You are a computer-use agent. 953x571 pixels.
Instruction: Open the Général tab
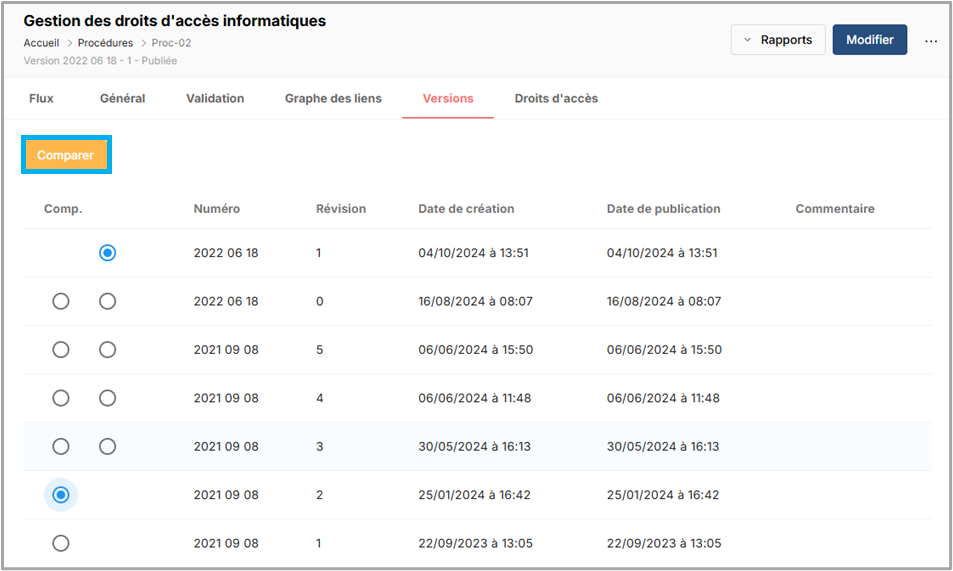(122, 98)
